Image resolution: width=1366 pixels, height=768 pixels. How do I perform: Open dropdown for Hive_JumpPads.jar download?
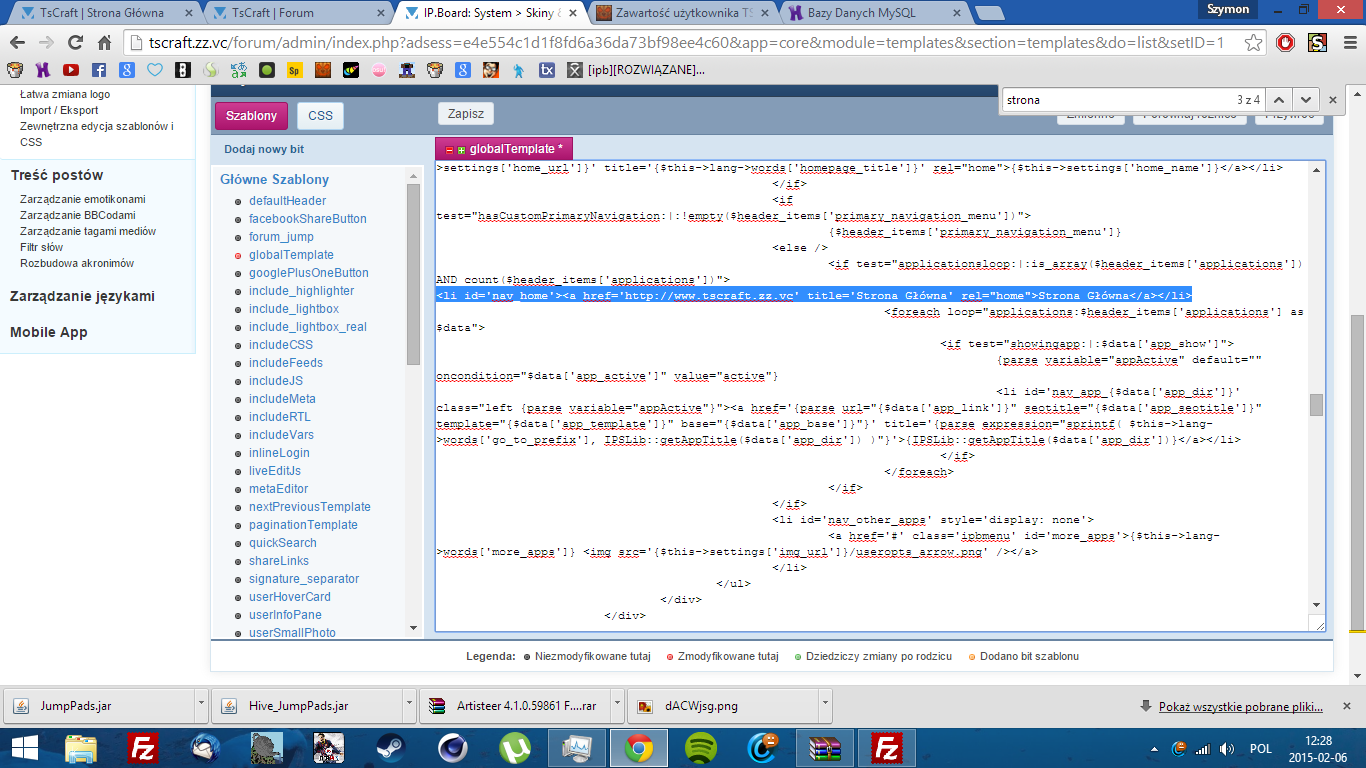(x=409, y=704)
